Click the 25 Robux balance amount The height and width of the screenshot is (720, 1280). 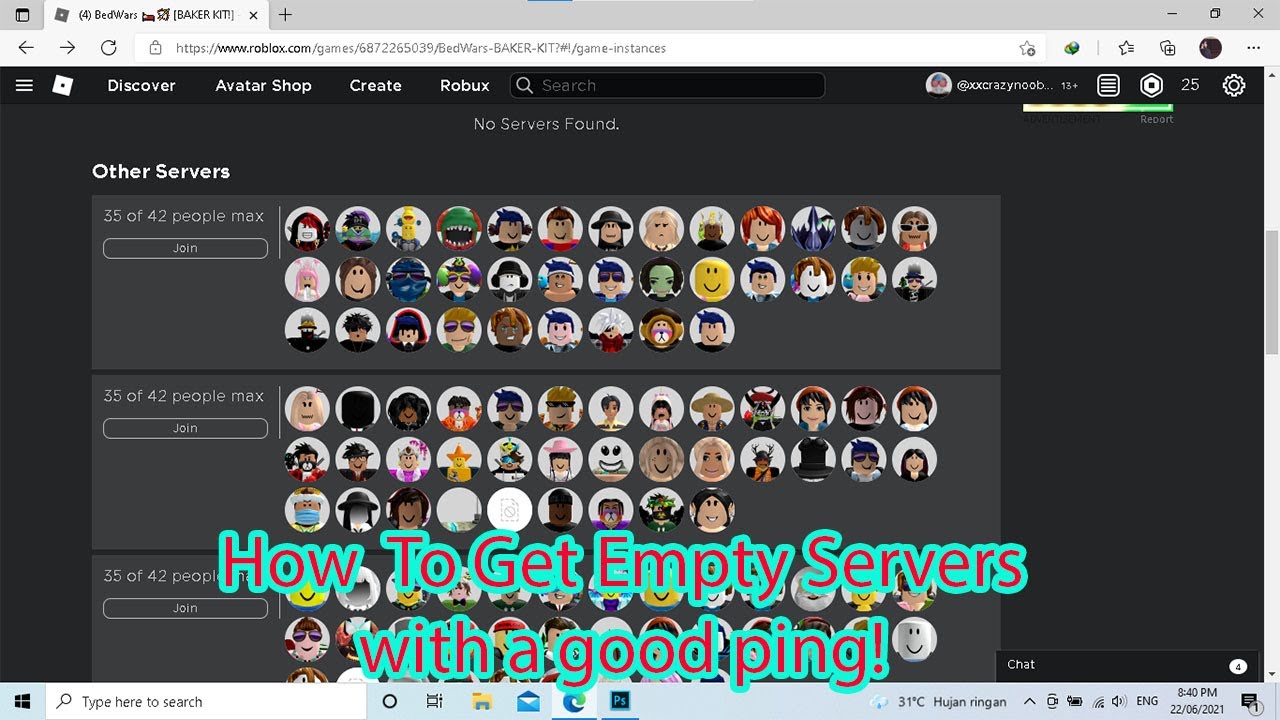pos(1190,85)
